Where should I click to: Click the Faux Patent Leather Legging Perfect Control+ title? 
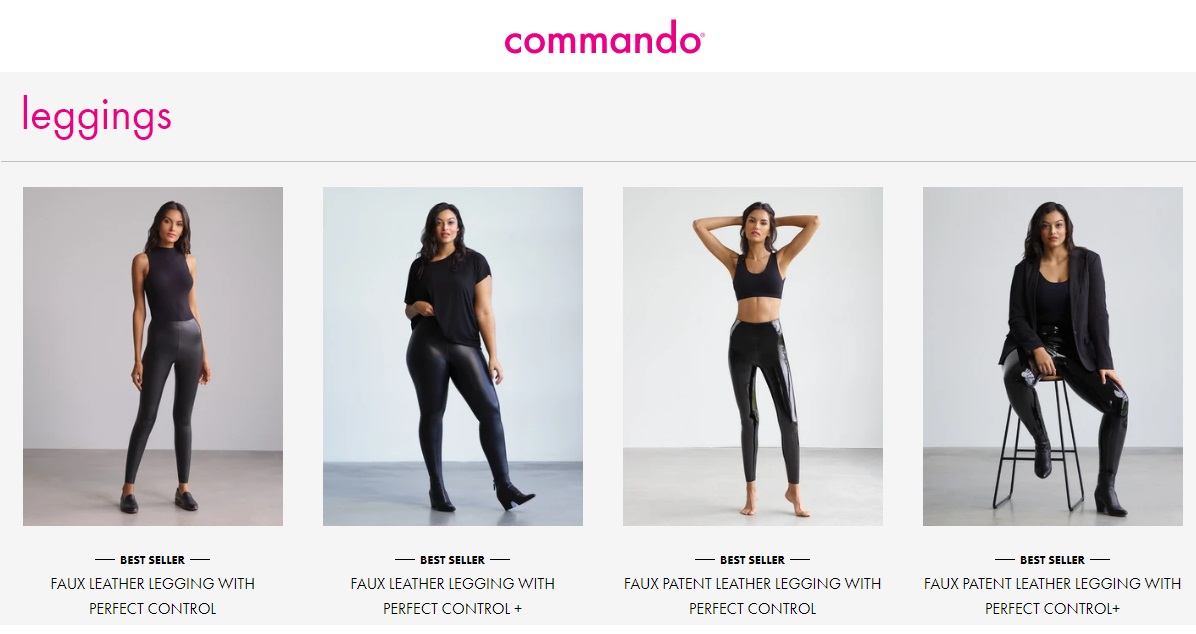pos(1053,596)
